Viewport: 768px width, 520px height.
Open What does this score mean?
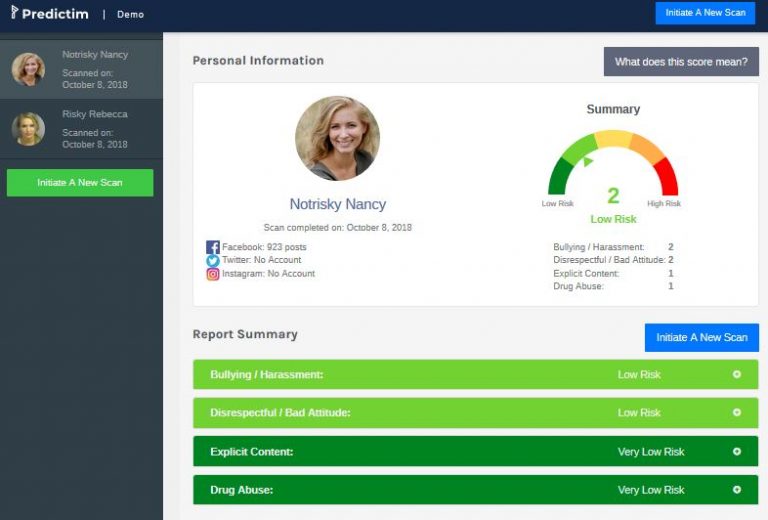pos(681,62)
